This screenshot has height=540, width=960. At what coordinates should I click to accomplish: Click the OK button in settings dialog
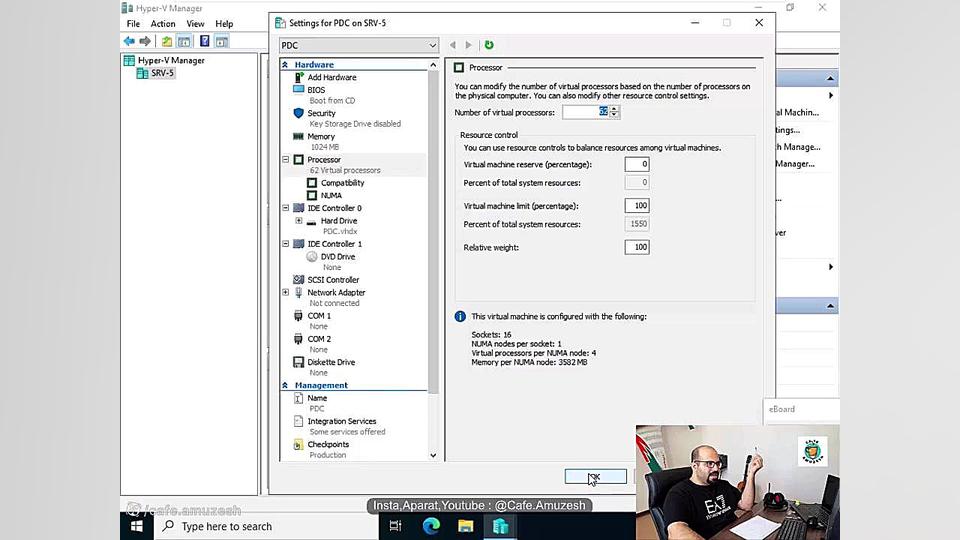(596, 476)
